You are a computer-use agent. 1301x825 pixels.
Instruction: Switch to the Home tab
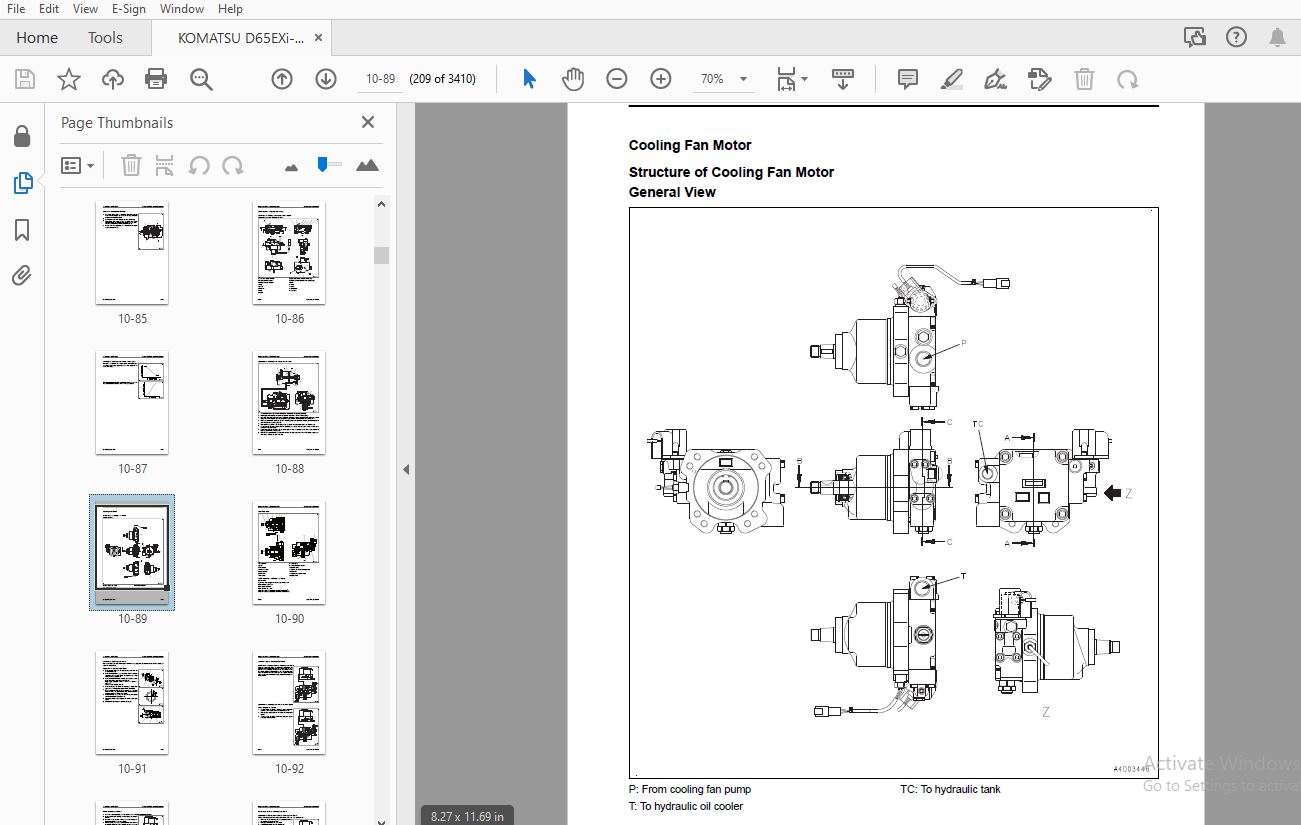click(x=37, y=38)
